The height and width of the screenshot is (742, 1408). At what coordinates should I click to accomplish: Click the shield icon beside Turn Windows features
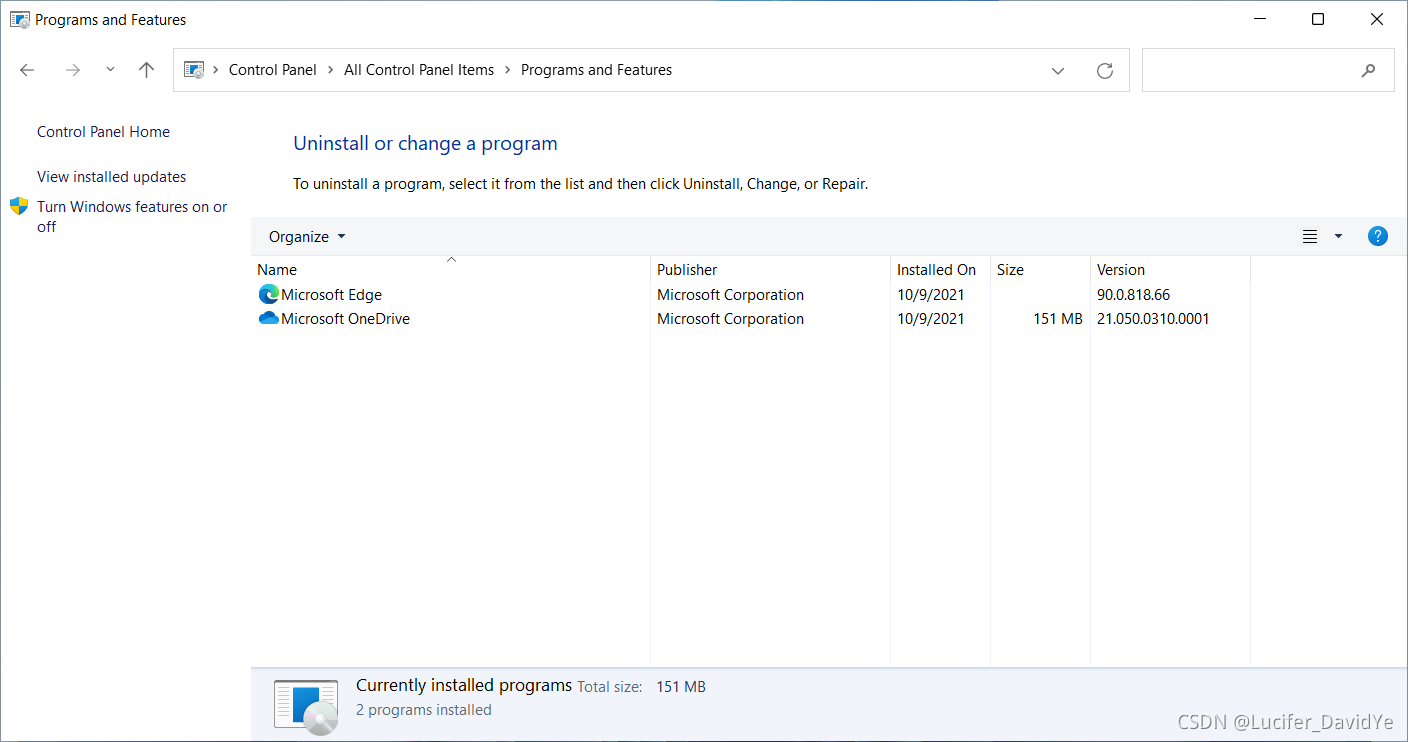[18, 206]
